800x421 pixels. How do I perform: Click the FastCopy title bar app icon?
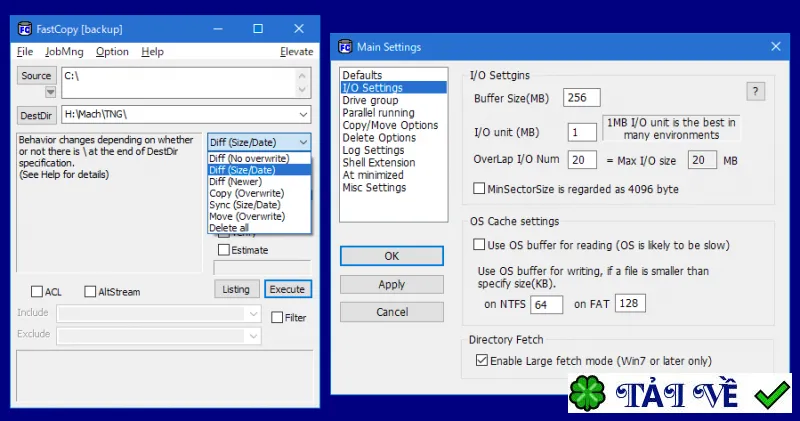pyautogui.click(x=24, y=29)
